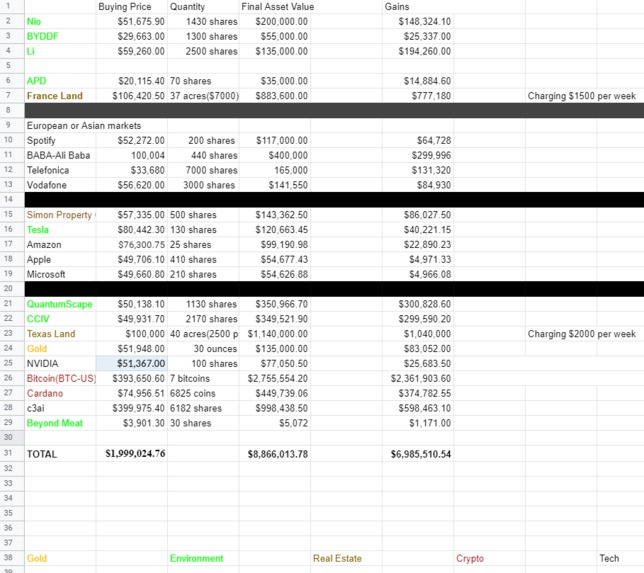
Task: Click the Buying Price column header cell
Action: (131, 7)
